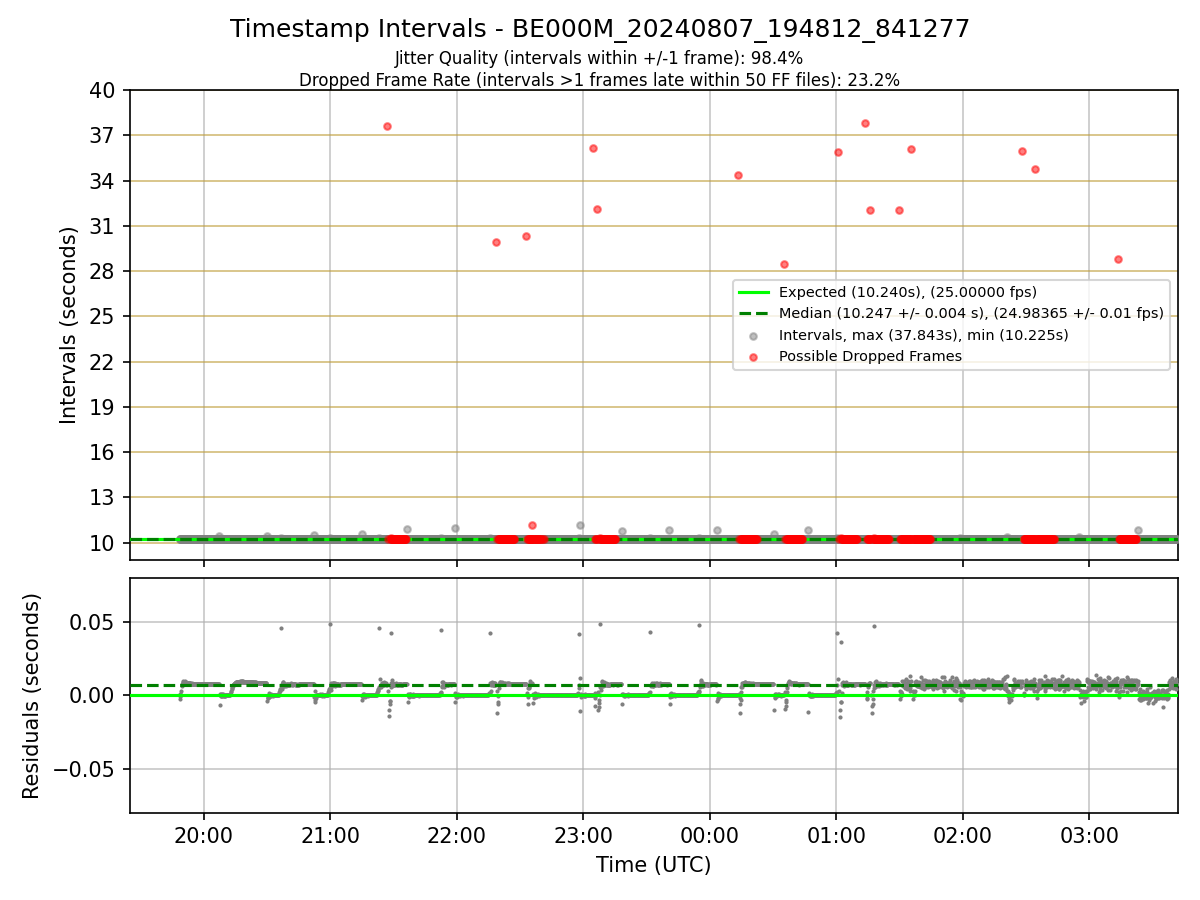Click the "Jitter Quality" 98.4% subtitle line
The image size is (1200, 900).
(x=599, y=58)
